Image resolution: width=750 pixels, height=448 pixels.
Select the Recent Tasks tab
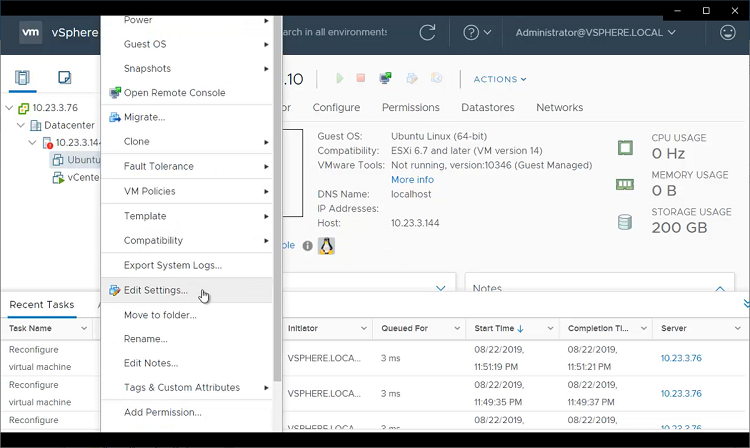coord(42,305)
